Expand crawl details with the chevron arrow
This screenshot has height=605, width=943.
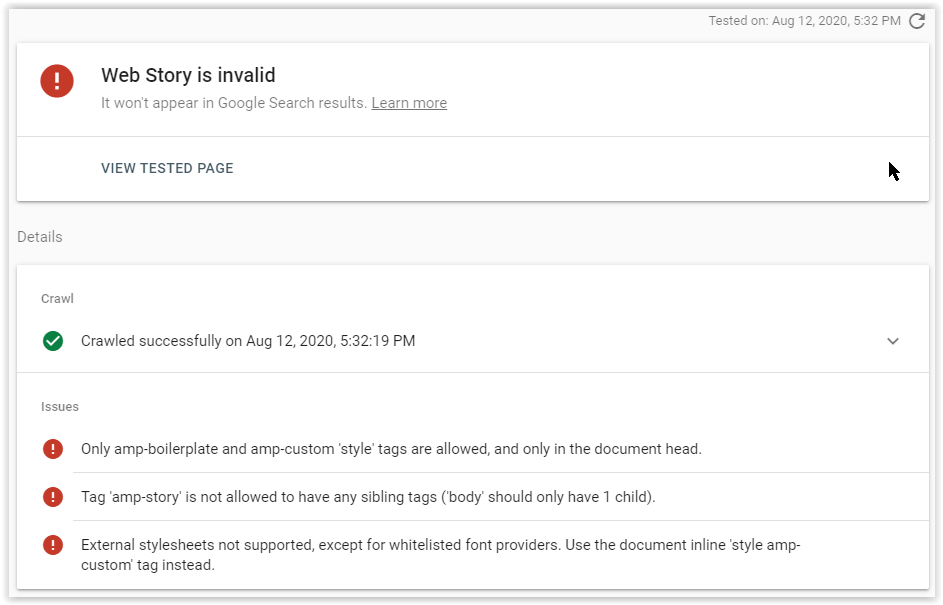click(892, 341)
